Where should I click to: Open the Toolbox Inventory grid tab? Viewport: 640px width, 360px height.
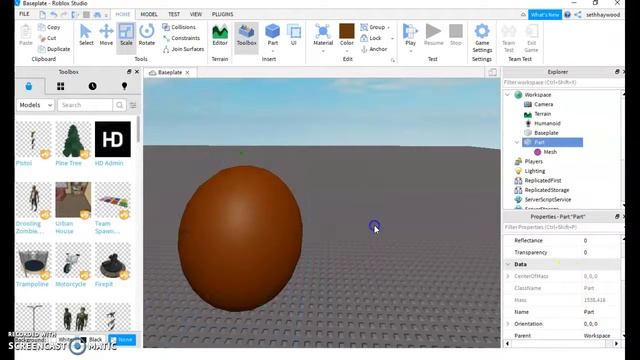[x=60, y=86]
